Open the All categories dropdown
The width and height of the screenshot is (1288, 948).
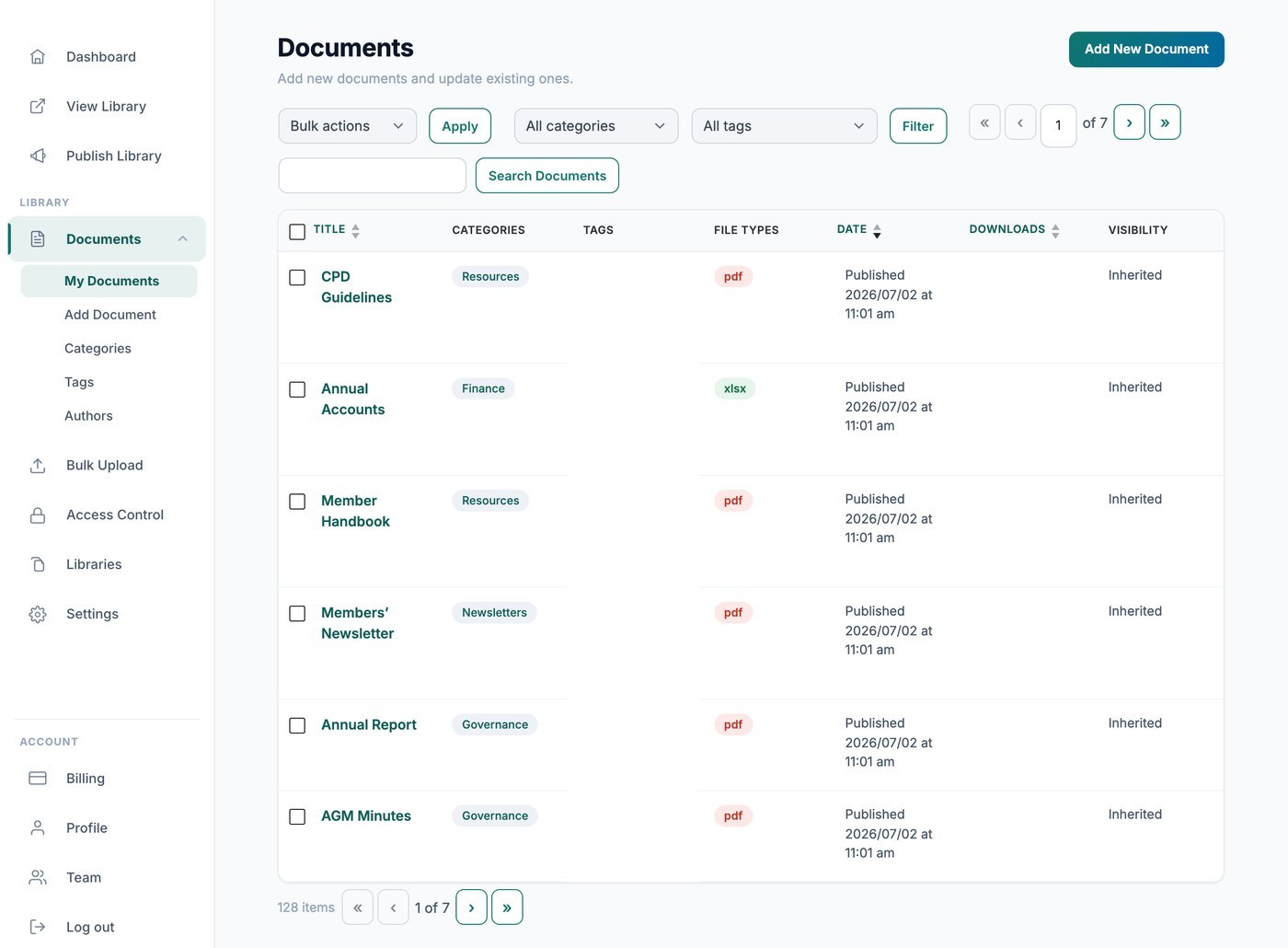point(596,126)
